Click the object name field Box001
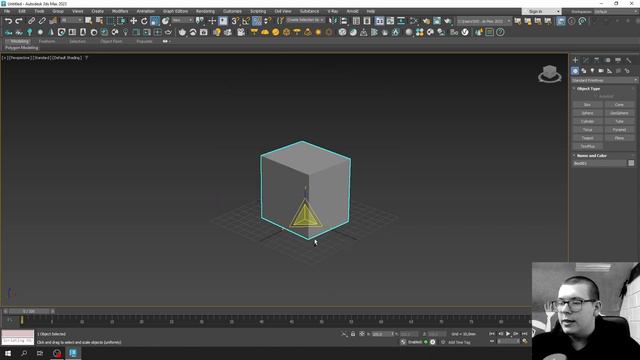This screenshot has height=360, width=640. tap(599, 163)
